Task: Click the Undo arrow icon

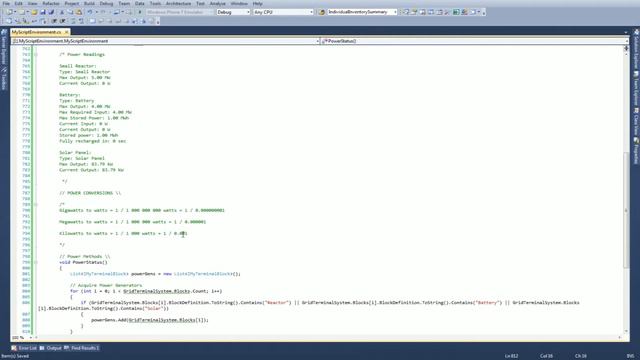Action: point(90,12)
